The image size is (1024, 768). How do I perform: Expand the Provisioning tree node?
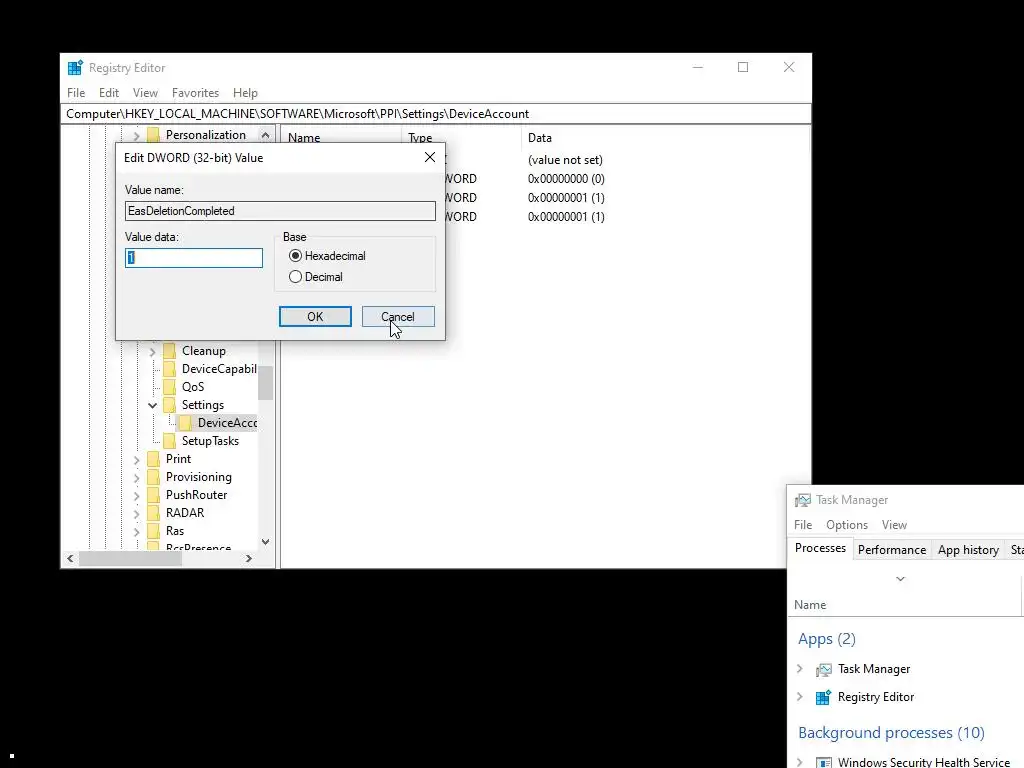pos(136,478)
